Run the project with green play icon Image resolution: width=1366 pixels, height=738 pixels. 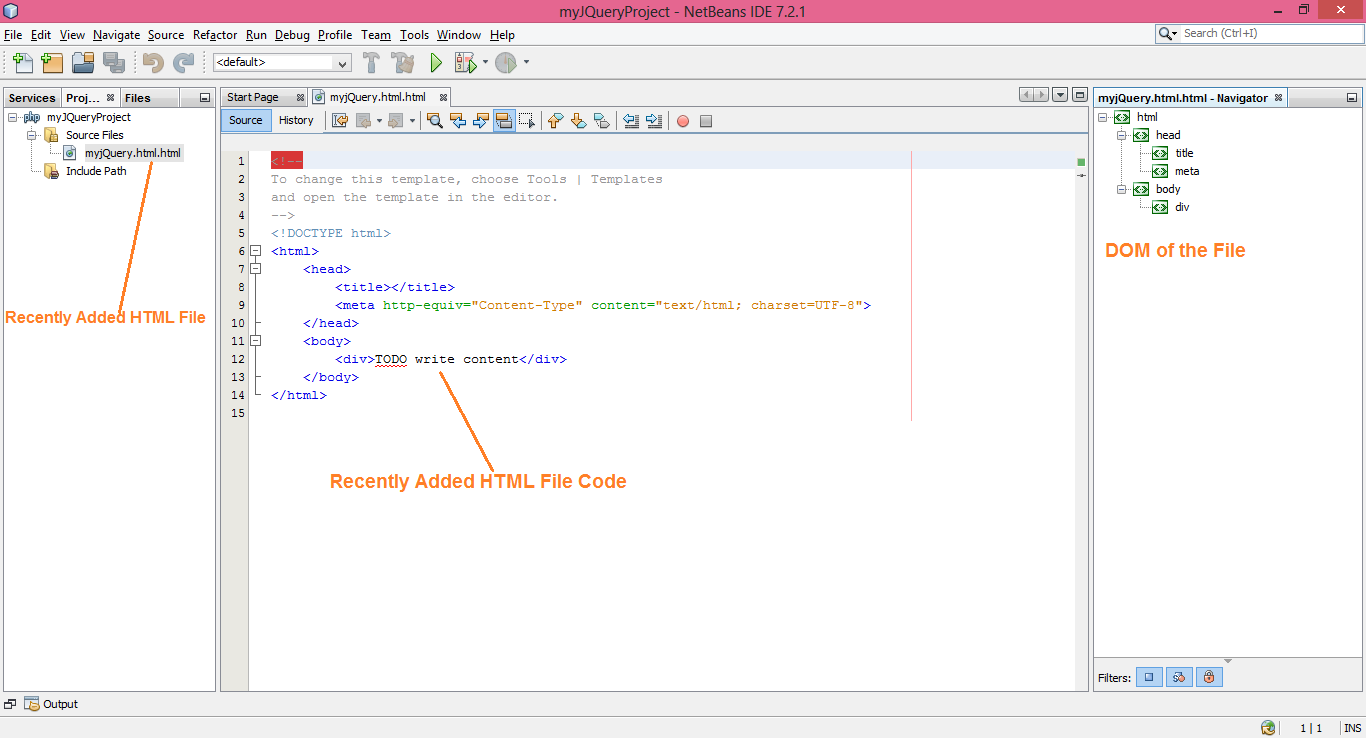pyautogui.click(x=436, y=63)
